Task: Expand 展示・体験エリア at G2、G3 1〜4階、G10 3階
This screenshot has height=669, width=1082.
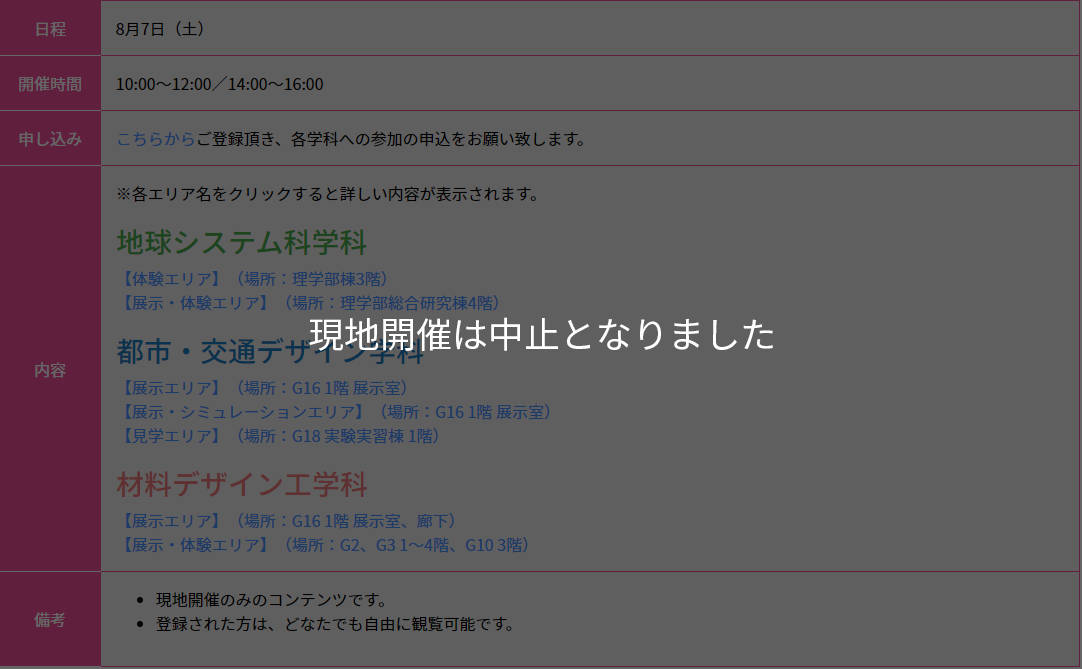Action: click(x=323, y=544)
